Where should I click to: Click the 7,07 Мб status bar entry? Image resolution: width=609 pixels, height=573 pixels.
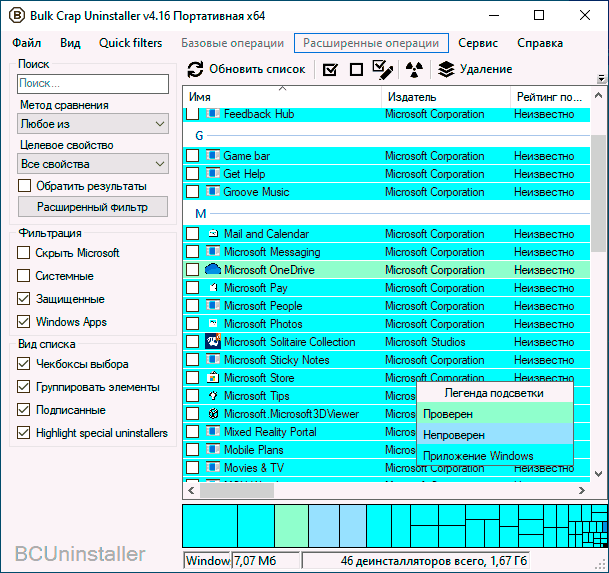tap(266, 561)
